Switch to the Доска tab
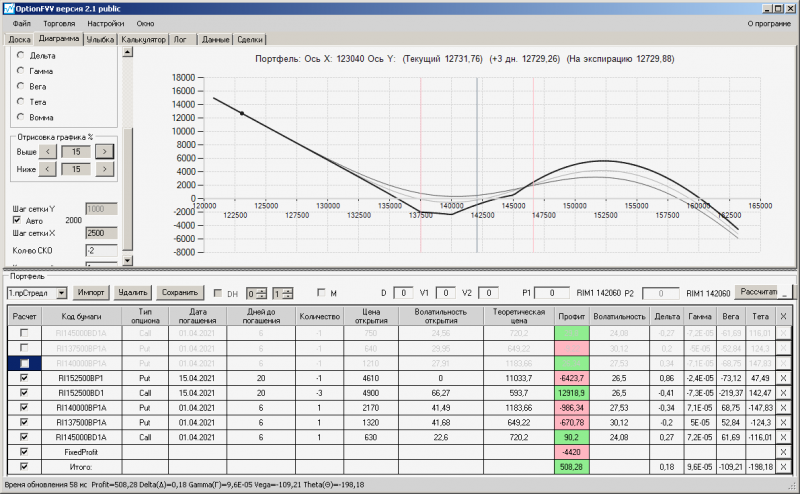800x494 pixels. (x=19, y=39)
